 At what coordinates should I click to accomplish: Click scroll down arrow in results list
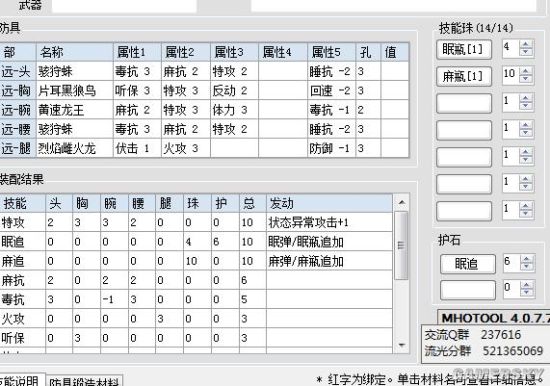click(402, 345)
